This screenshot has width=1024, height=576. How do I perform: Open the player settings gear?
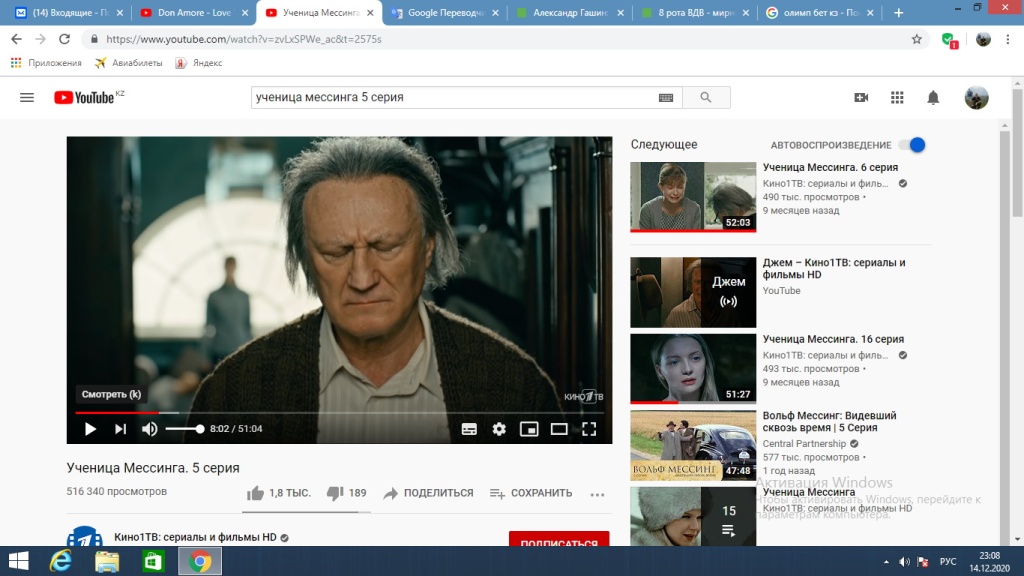tap(499, 429)
